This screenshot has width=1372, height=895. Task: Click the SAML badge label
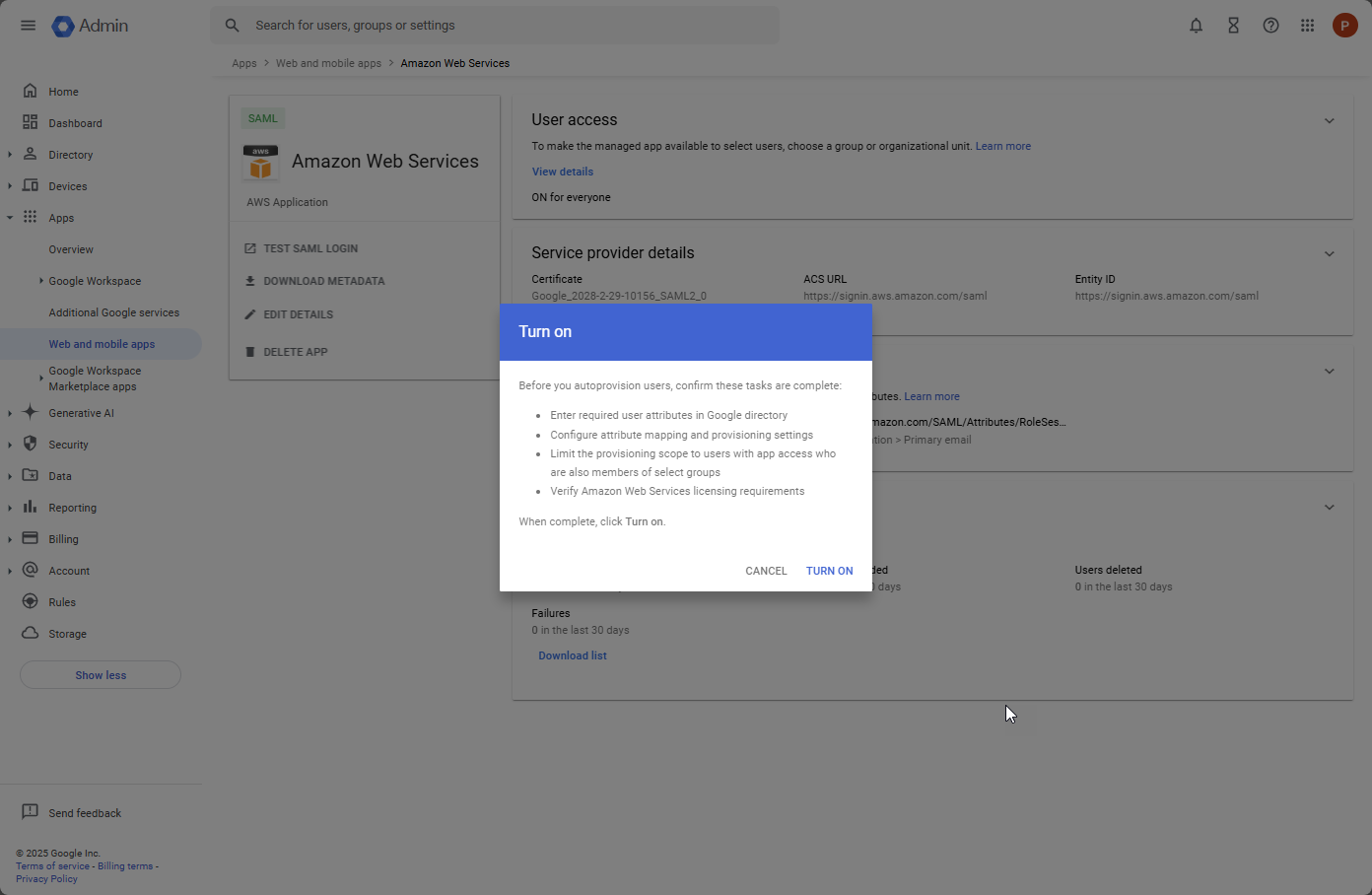263,118
